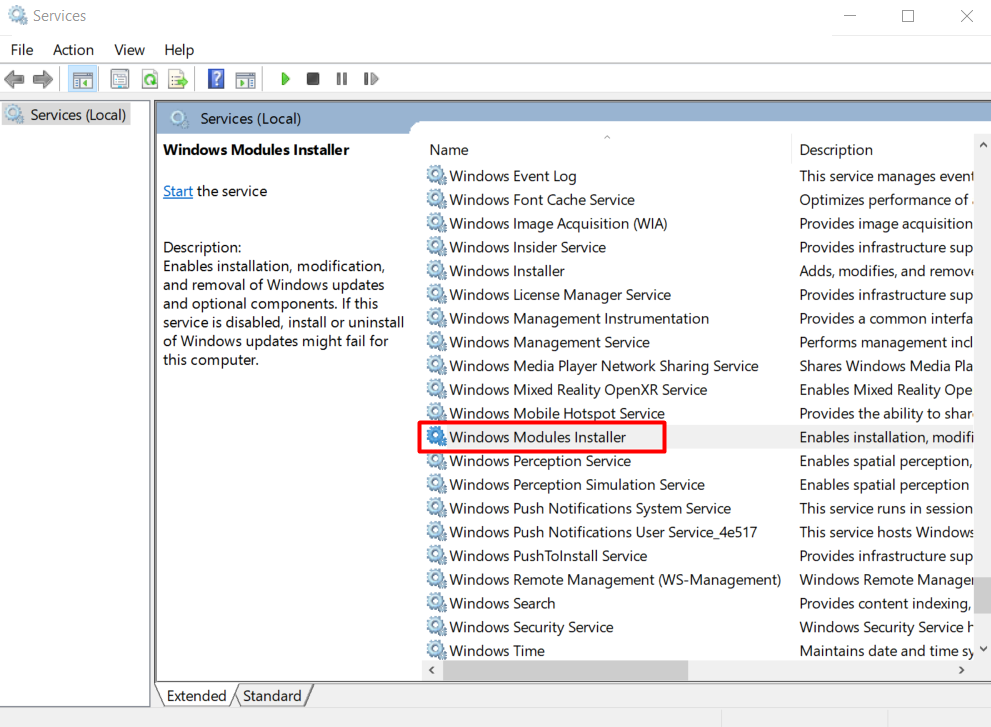The image size is (991, 727).
Task: Open the Properties toolbar icon
Action: pyautogui.click(x=119, y=79)
